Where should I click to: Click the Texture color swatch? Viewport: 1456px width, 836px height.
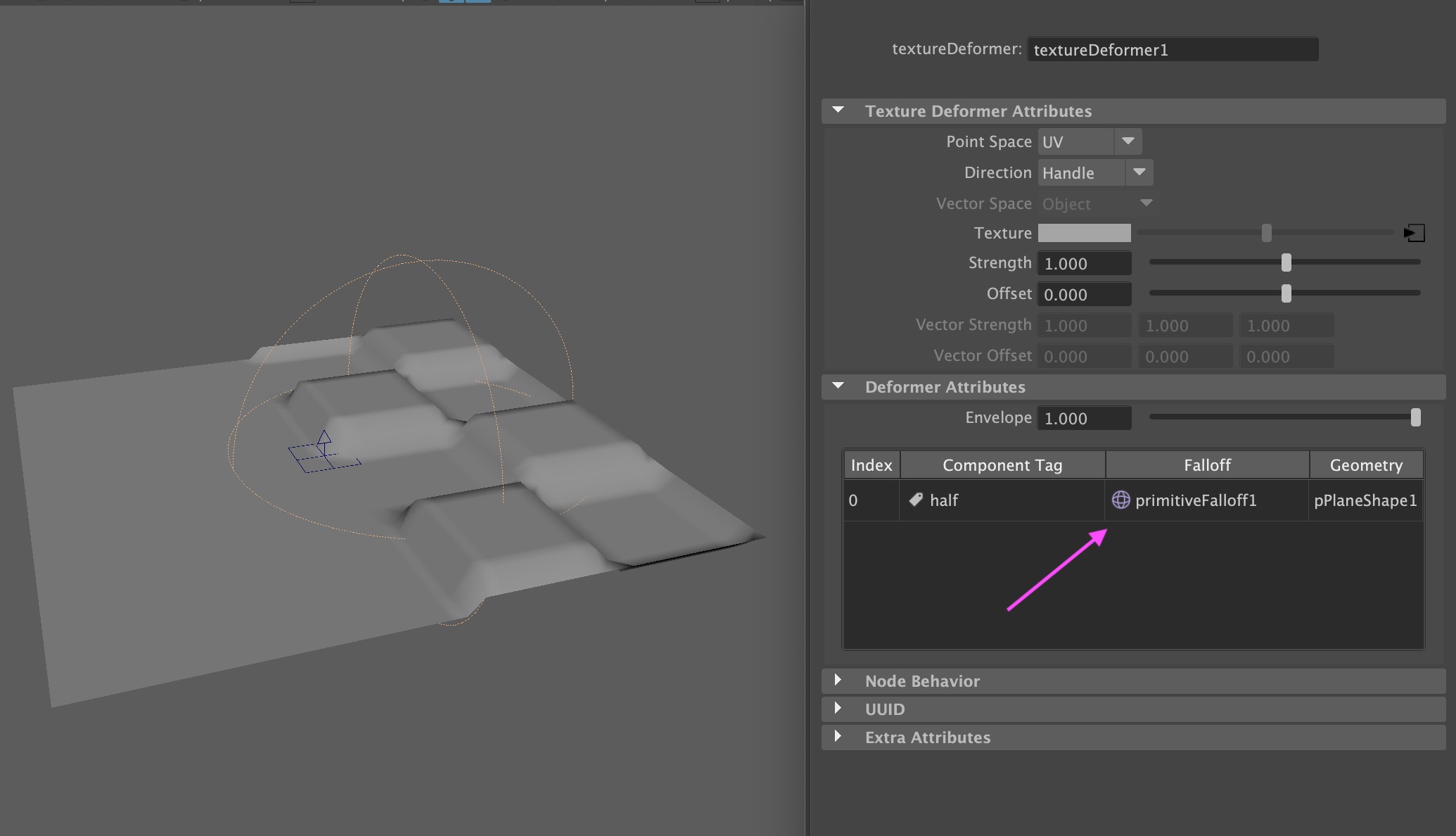click(1084, 233)
